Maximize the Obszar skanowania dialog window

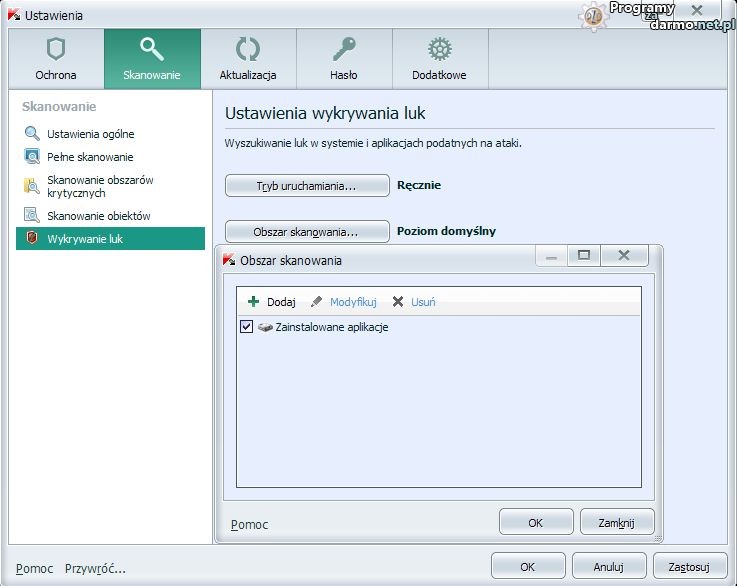(584, 256)
